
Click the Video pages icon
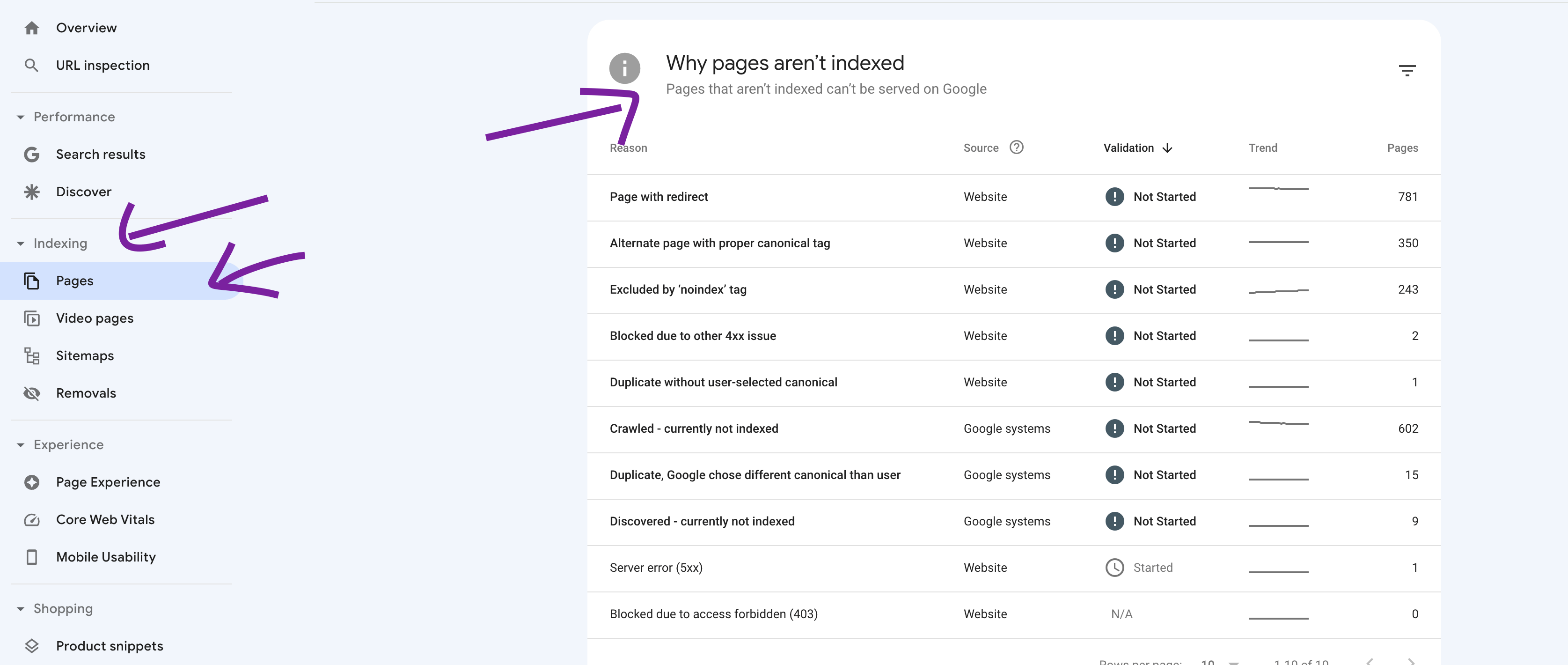pyautogui.click(x=32, y=318)
